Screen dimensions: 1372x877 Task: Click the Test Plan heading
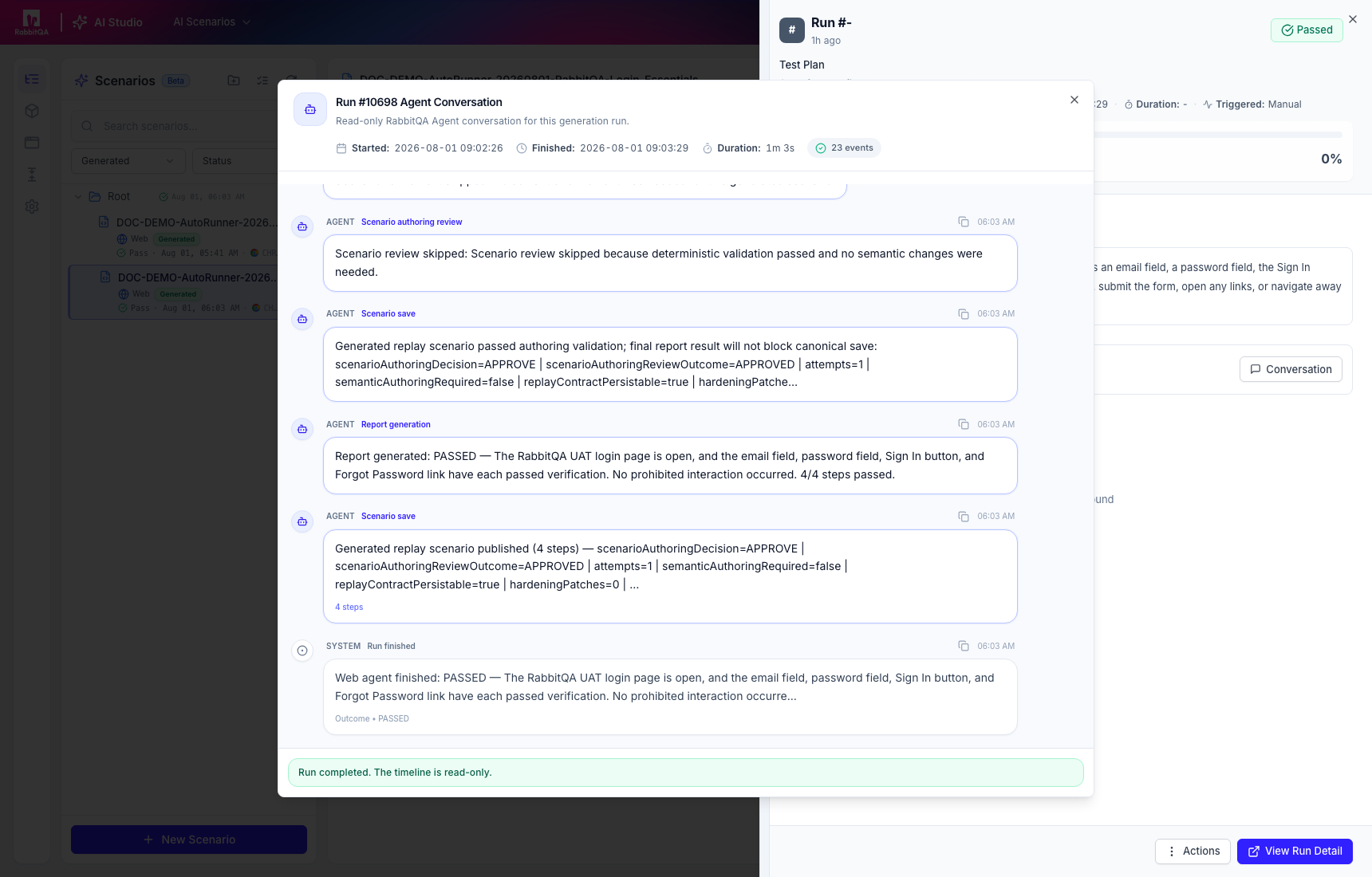802,65
